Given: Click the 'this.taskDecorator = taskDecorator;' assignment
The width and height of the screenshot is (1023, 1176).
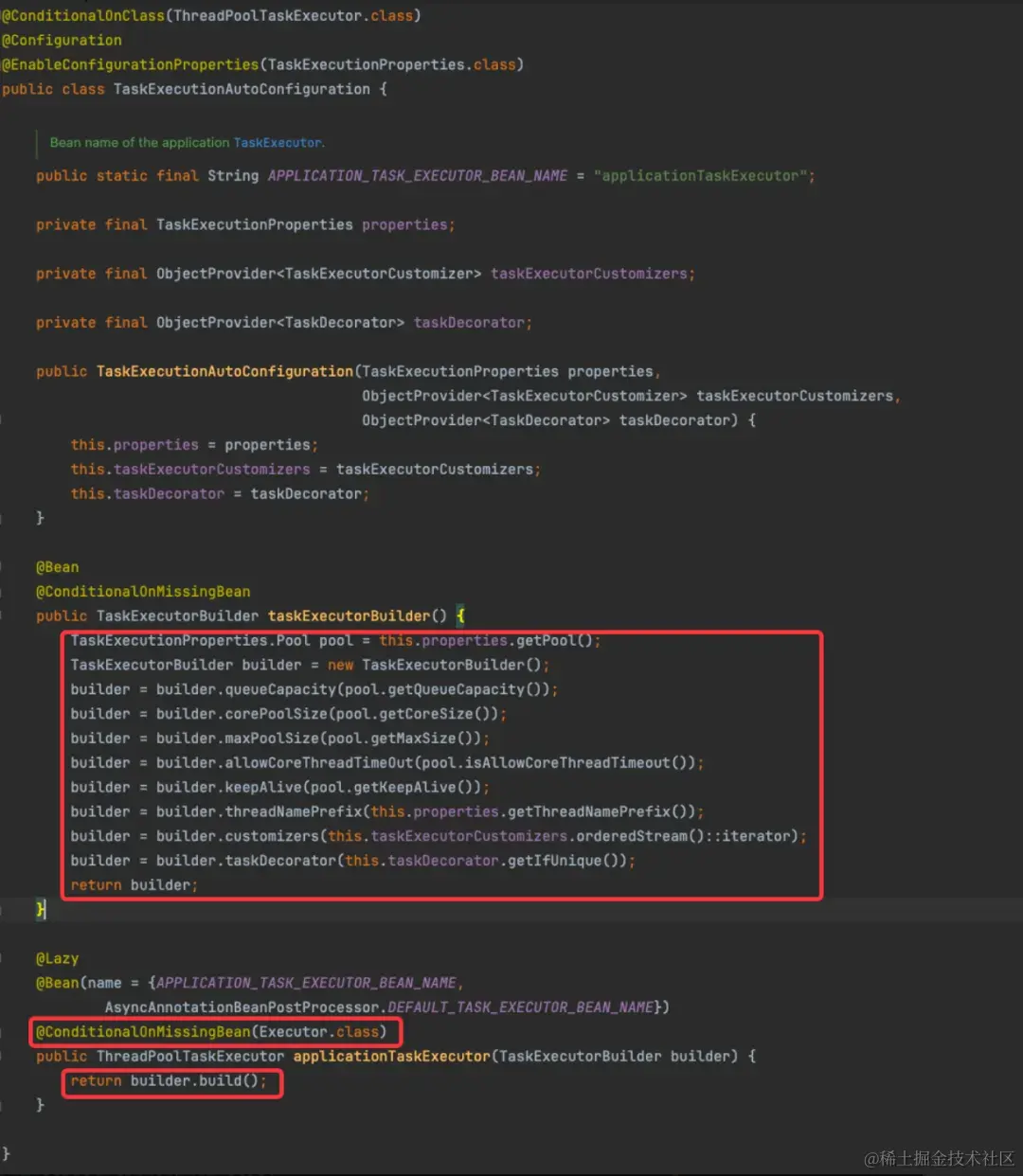Looking at the screenshot, I should click(220, 494).
